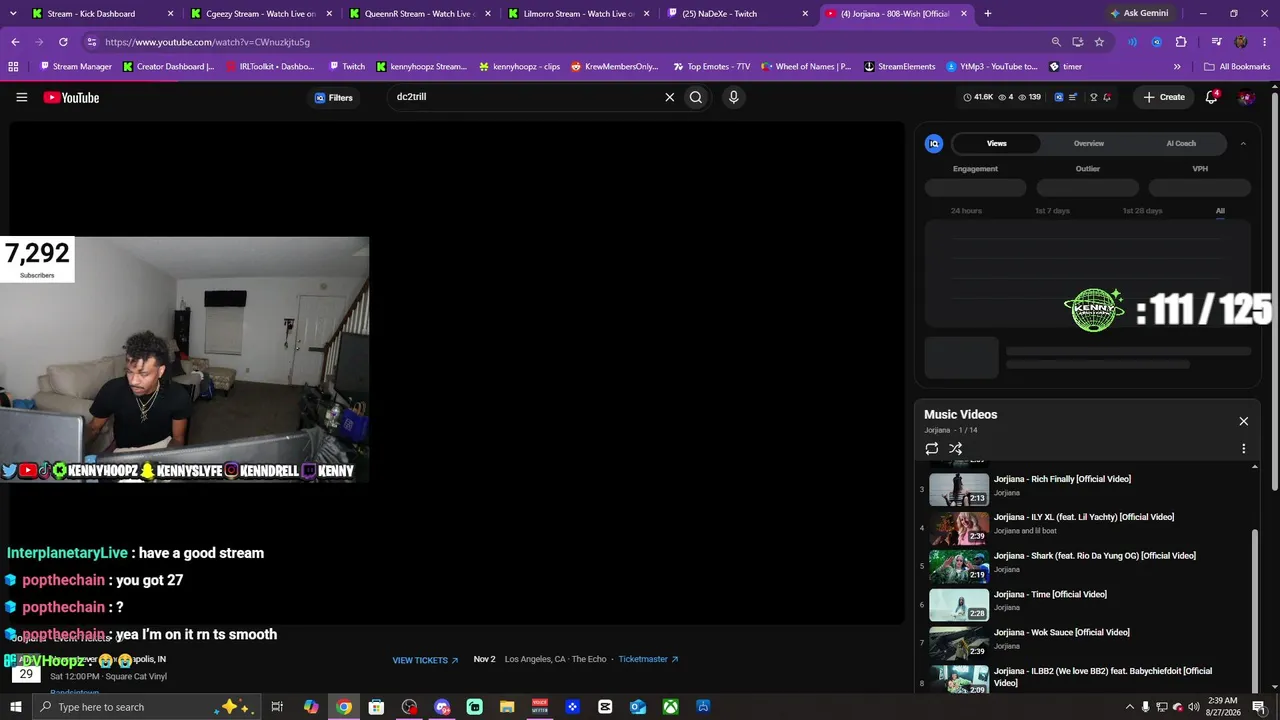Bookmark this page with the star

pyautogui.click(x=1099, y=42)
